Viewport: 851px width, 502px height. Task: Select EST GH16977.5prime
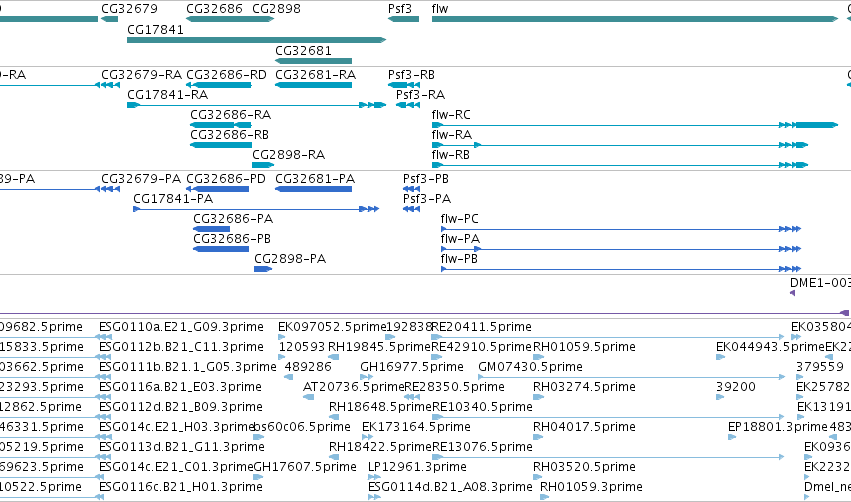[412, 367]
